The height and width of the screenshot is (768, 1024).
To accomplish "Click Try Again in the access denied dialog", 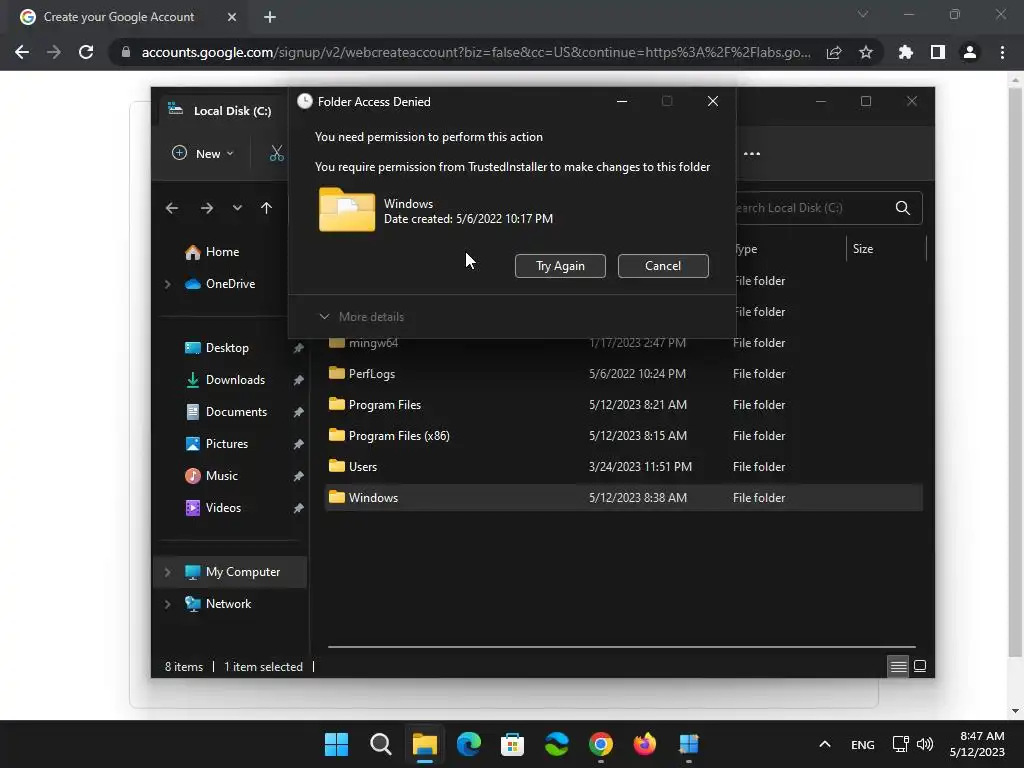I will (560, 266).
